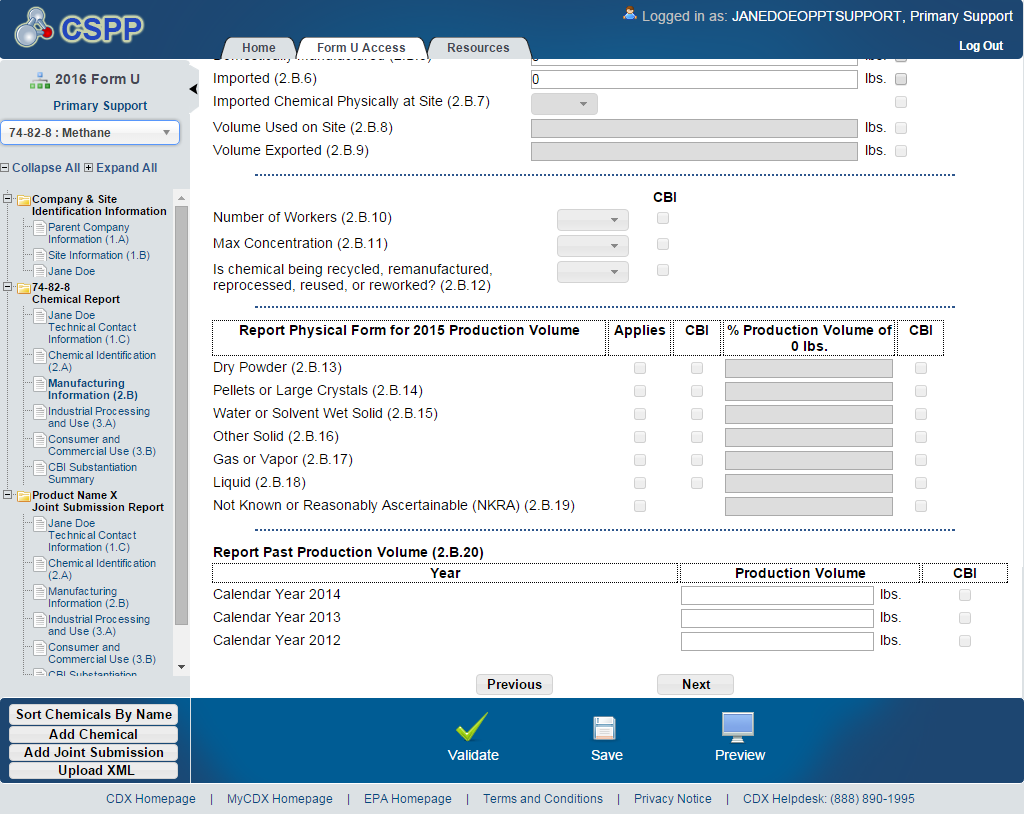Click the green Validate checkmark icon
This screenshot has height=814, width=1024.
click(472, 727)
